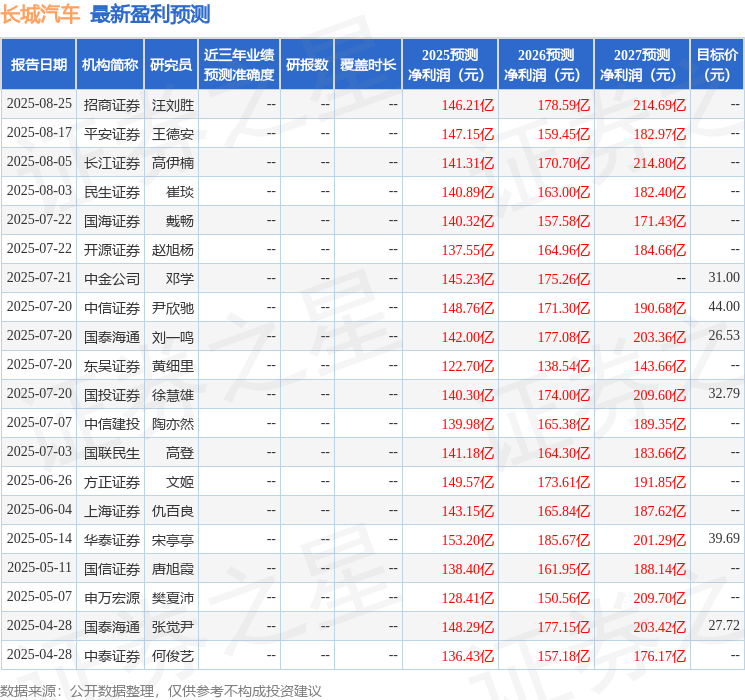Select institution 东吴证券
745x700 pixels.
click(112, 366)
